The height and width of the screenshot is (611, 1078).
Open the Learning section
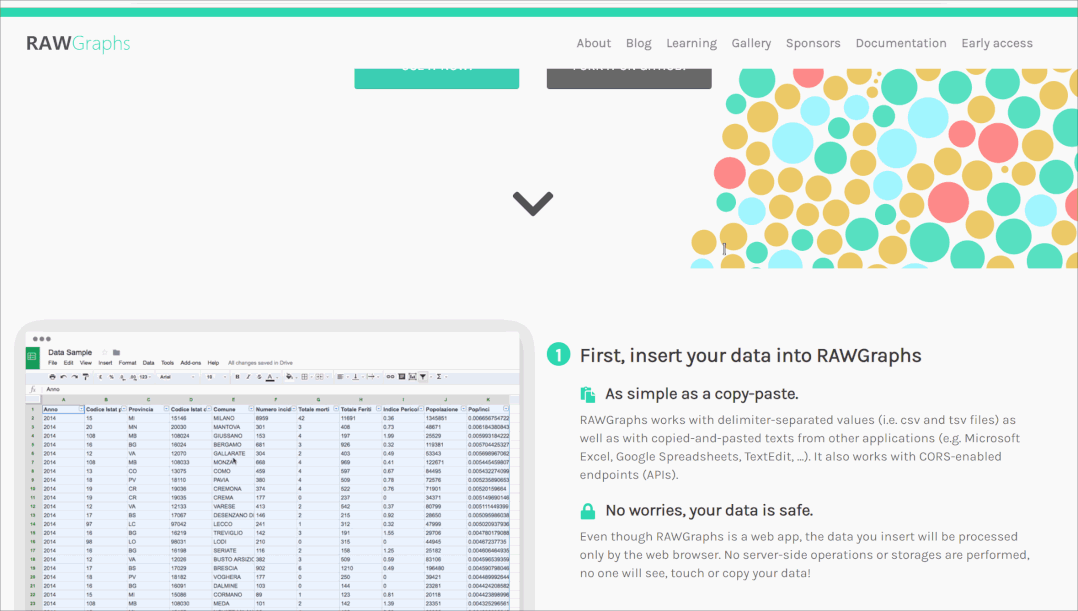click(691, 43)
